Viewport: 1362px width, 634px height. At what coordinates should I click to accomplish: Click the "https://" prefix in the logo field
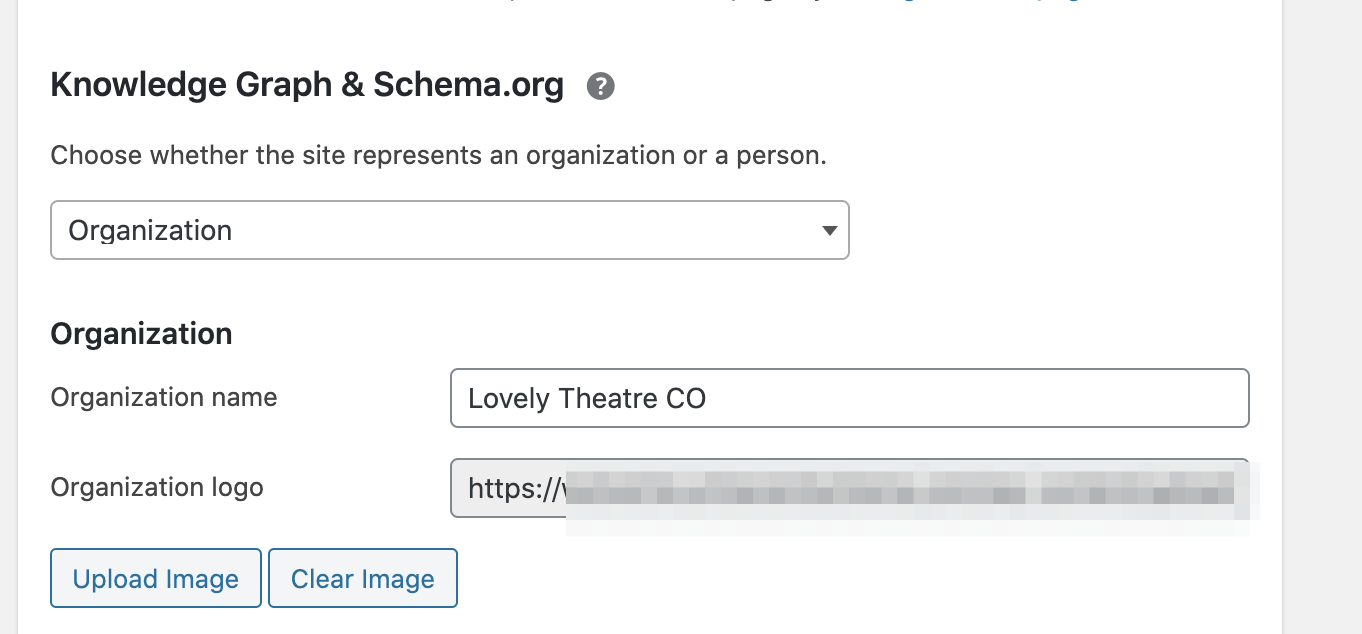(508, 488)
